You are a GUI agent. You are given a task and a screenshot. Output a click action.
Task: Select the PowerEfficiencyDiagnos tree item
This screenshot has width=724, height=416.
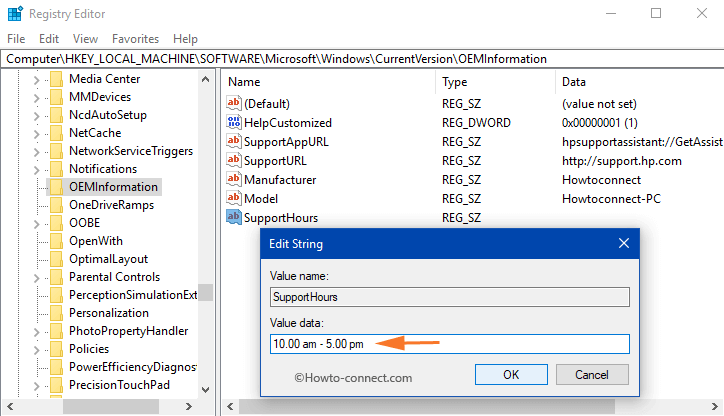click(x=133, y=367)
